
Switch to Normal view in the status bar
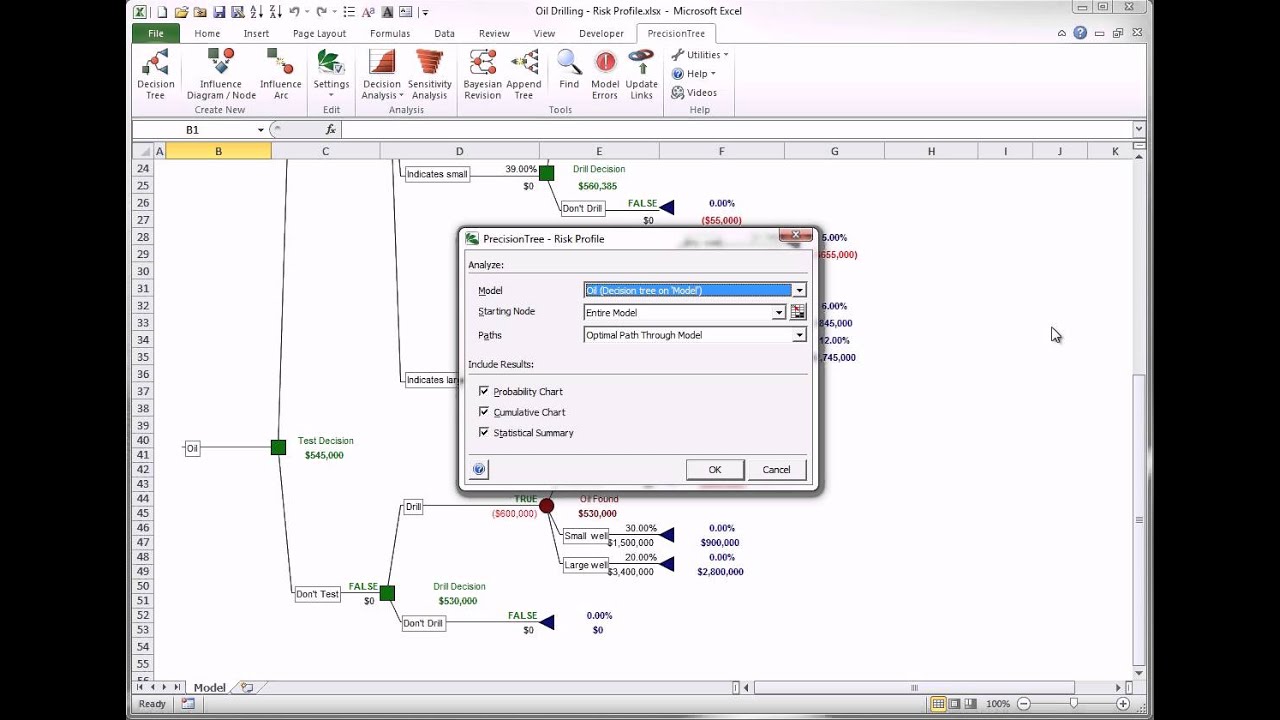[938, 704]
